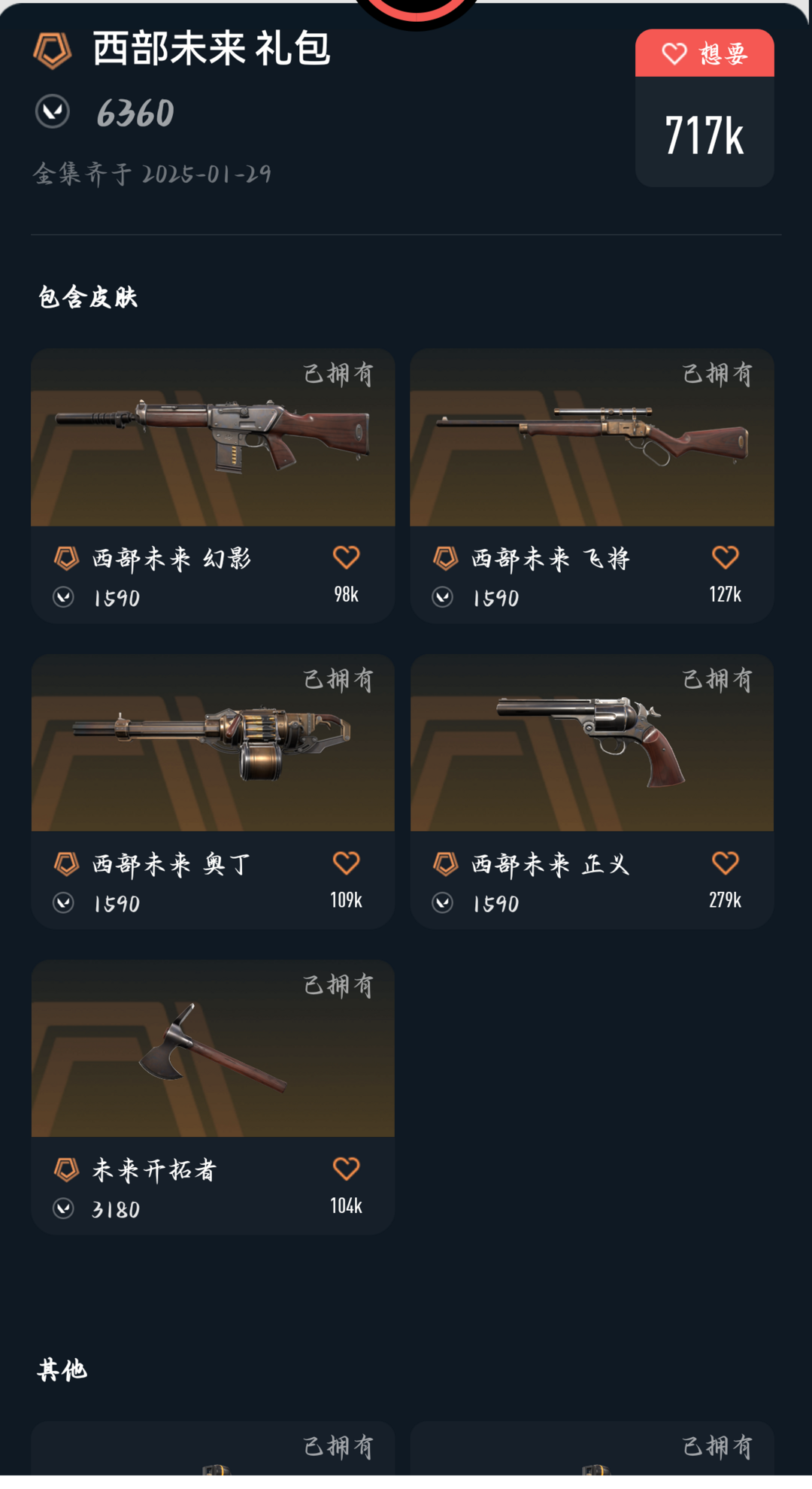Viewport: 812px width, 1489px height.
Task: Click the heart icon for 西部未来 奥丁
Action: click(x=346, y=863)
